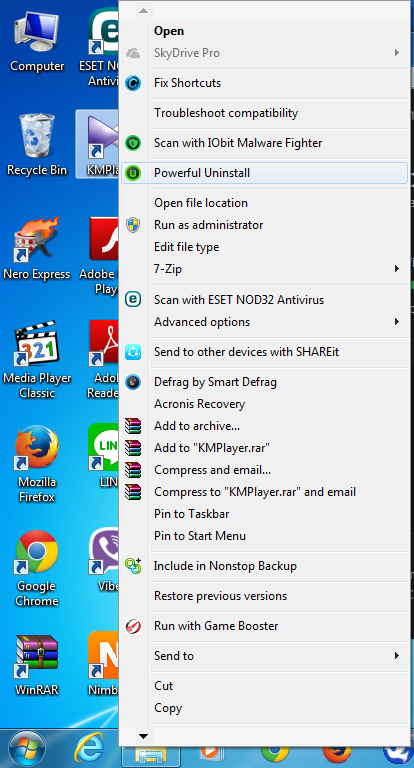414x768 pixels.
Task: Open the Computer desktop icon
Action: [37, 42]
